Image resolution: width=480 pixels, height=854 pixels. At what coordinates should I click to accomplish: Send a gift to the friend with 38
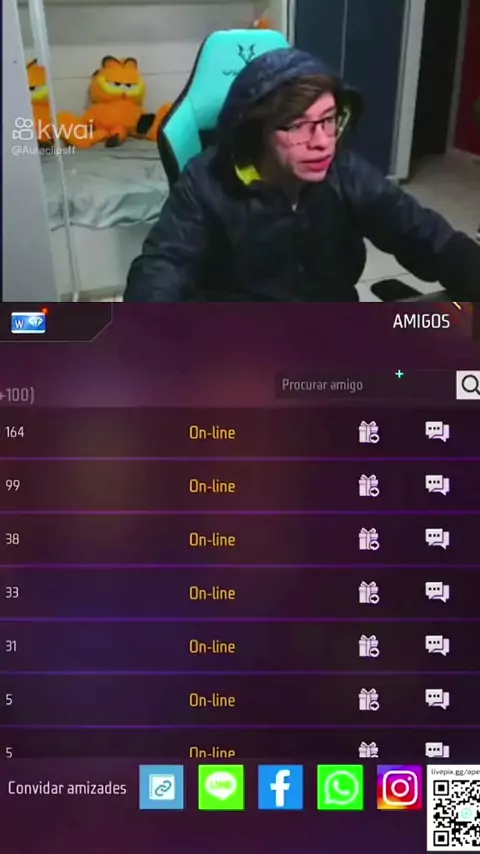pos(368,539)
